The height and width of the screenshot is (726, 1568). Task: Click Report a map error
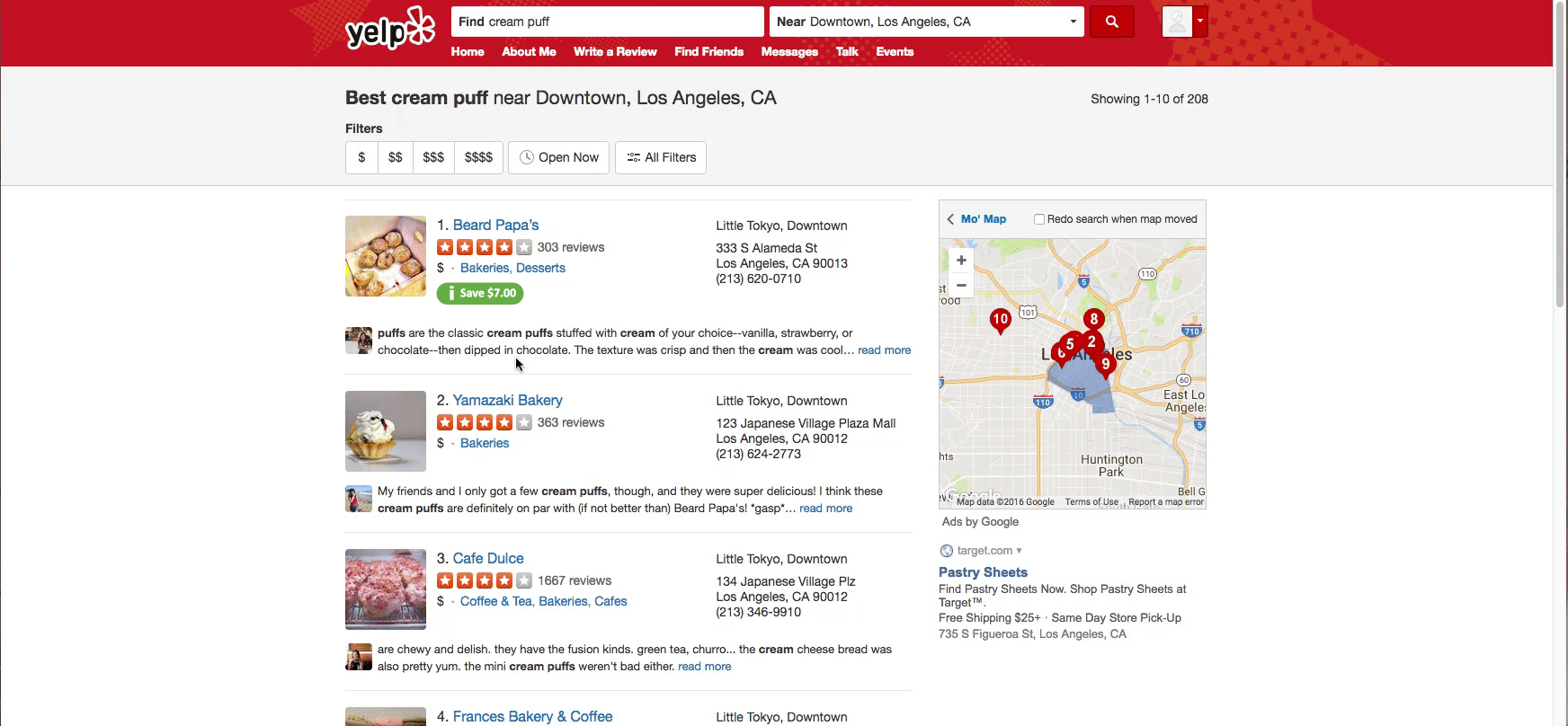pyautogui.click(x=1165, y=502)
